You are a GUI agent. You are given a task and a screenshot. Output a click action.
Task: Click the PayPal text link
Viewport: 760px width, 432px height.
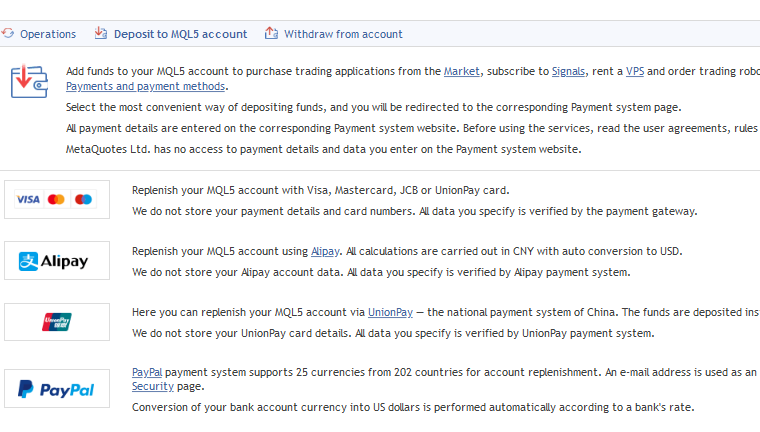pyautogui.click(x=147, y=372)
